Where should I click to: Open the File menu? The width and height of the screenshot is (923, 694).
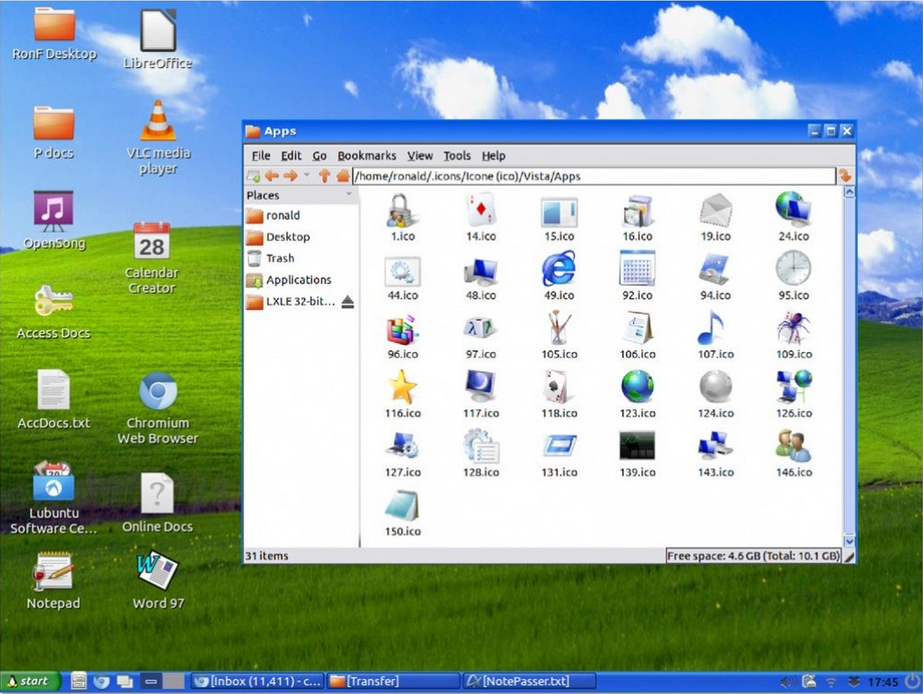tap(261, 155)
